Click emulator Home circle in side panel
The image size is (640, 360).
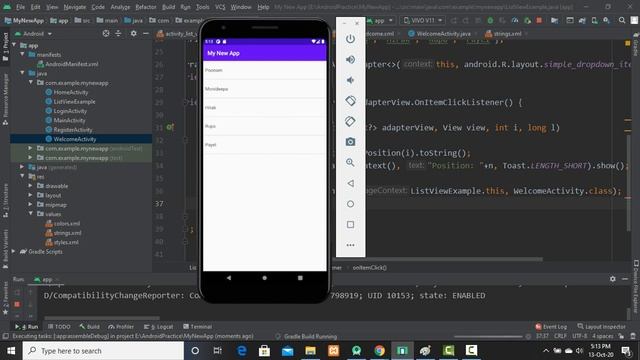point(350,204)
